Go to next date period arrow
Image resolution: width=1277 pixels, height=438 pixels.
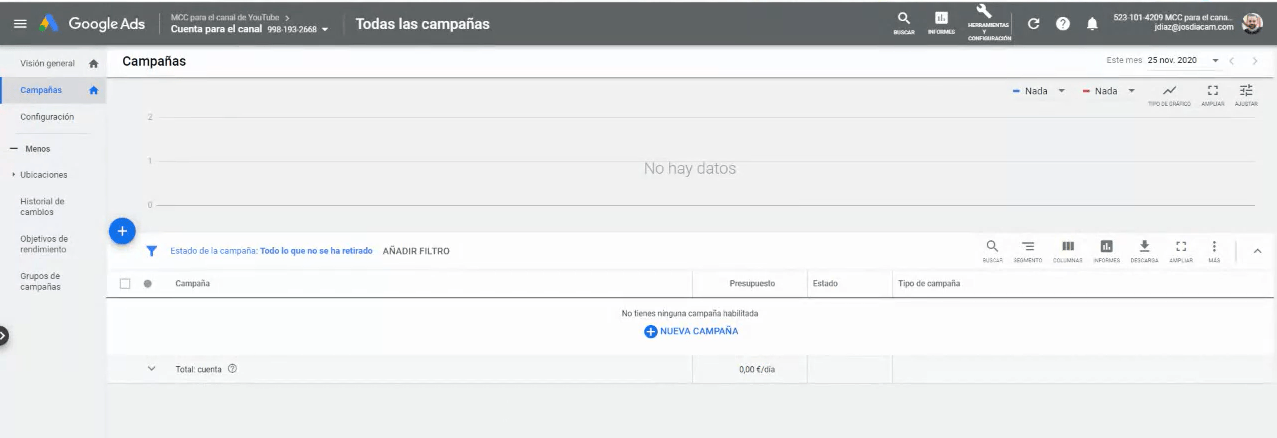1255,61
